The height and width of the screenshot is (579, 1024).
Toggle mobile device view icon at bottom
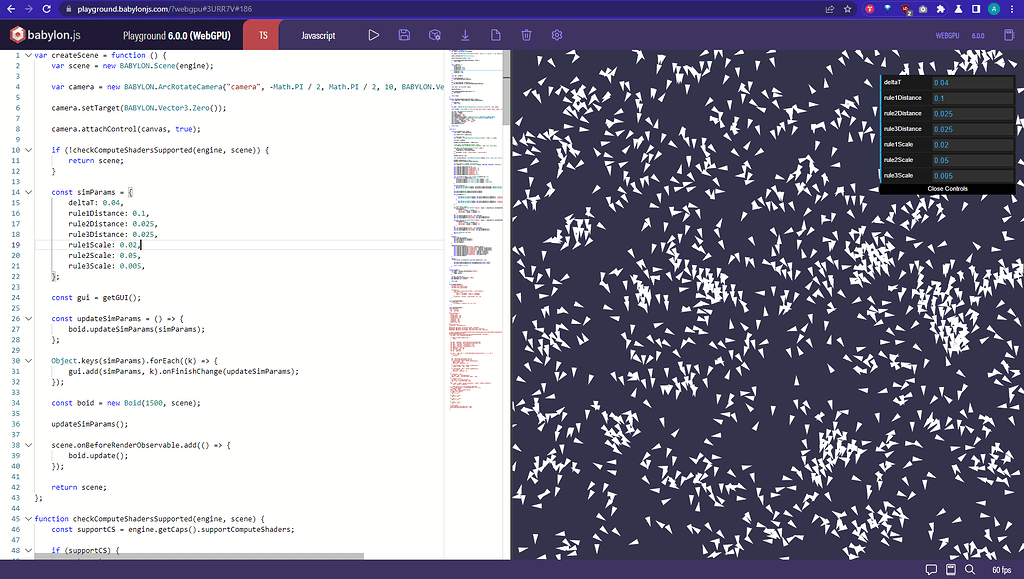point(949,569)
